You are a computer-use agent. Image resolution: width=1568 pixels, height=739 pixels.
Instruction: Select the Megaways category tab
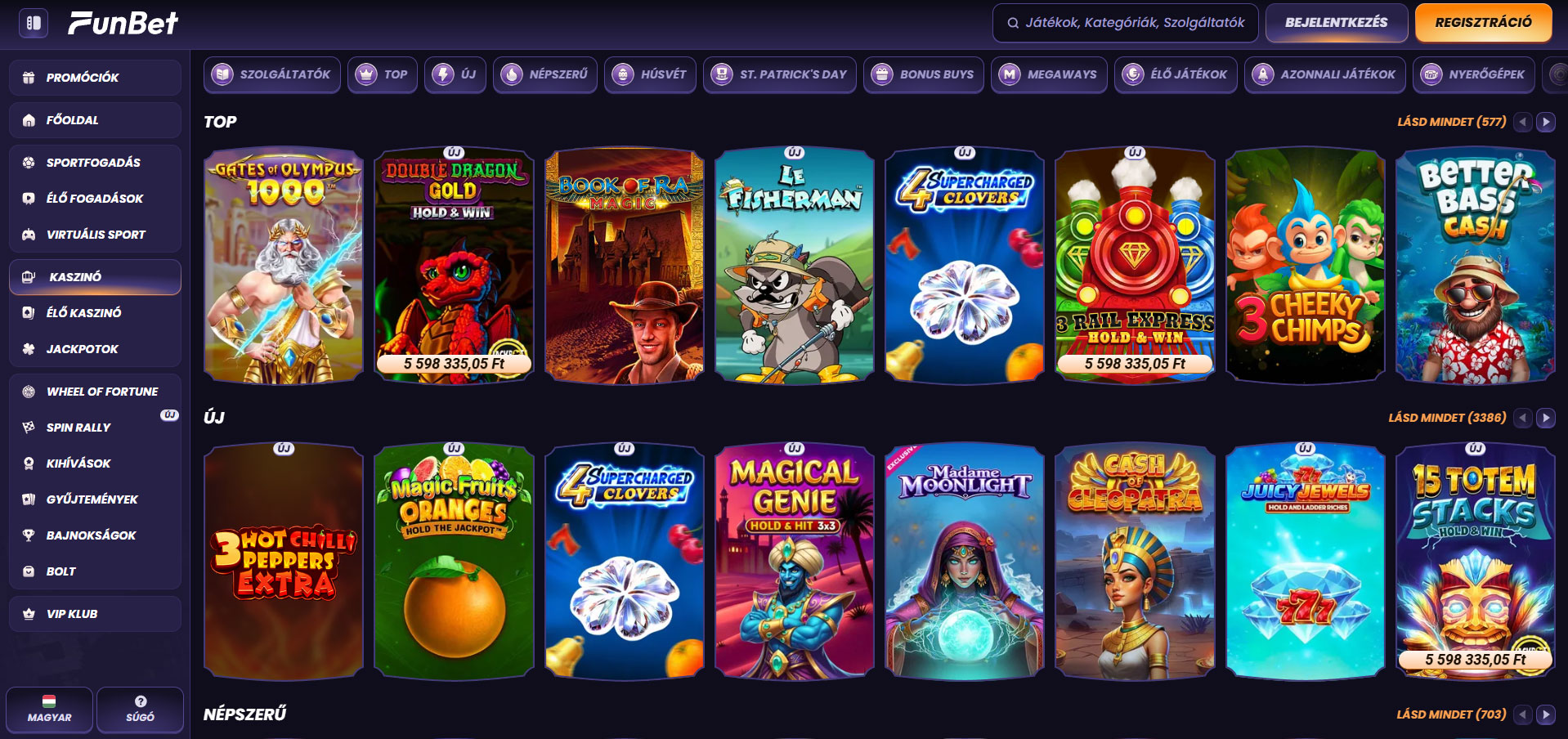coord(1049,74)
